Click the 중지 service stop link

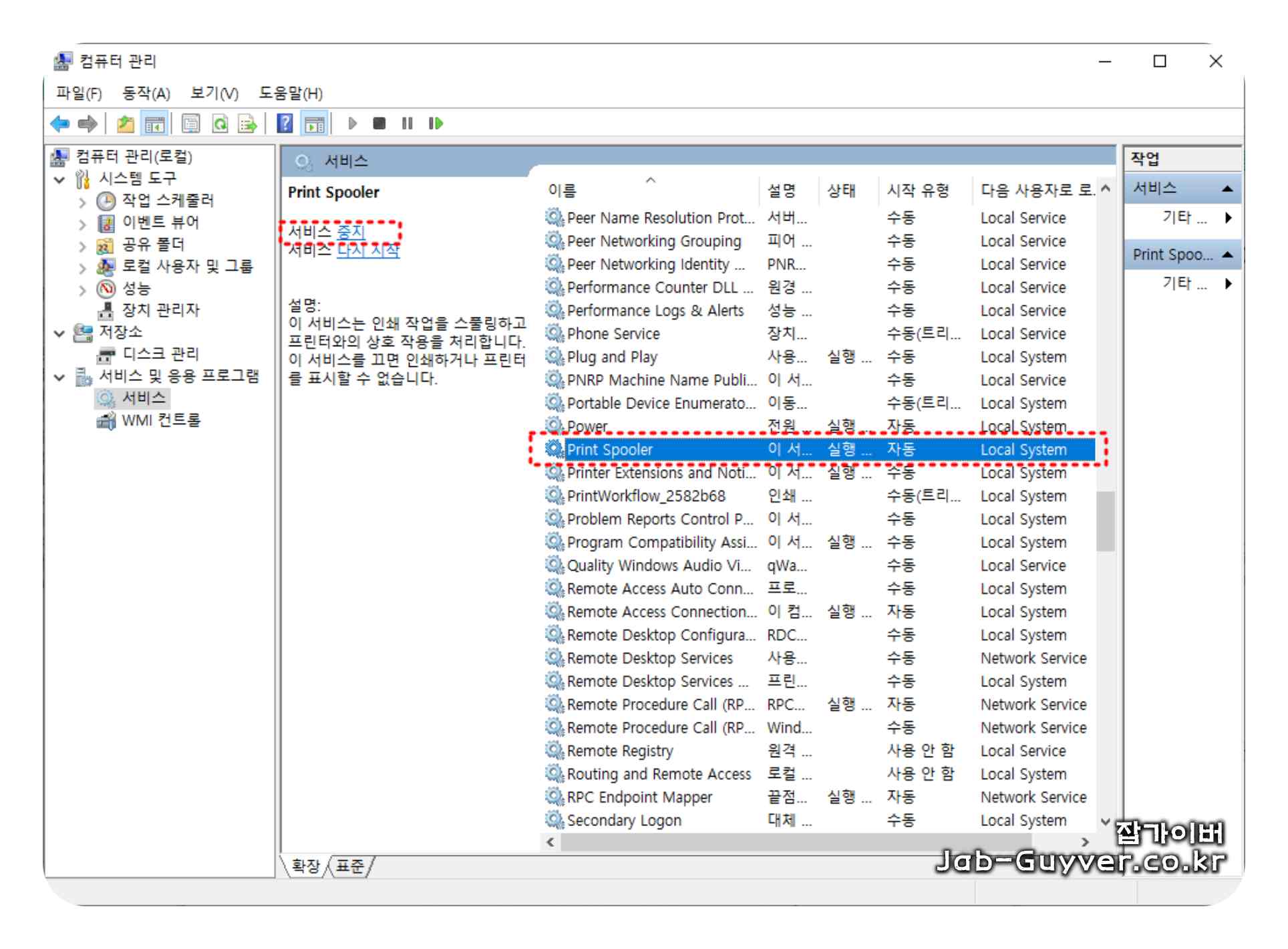coord(351,232)
